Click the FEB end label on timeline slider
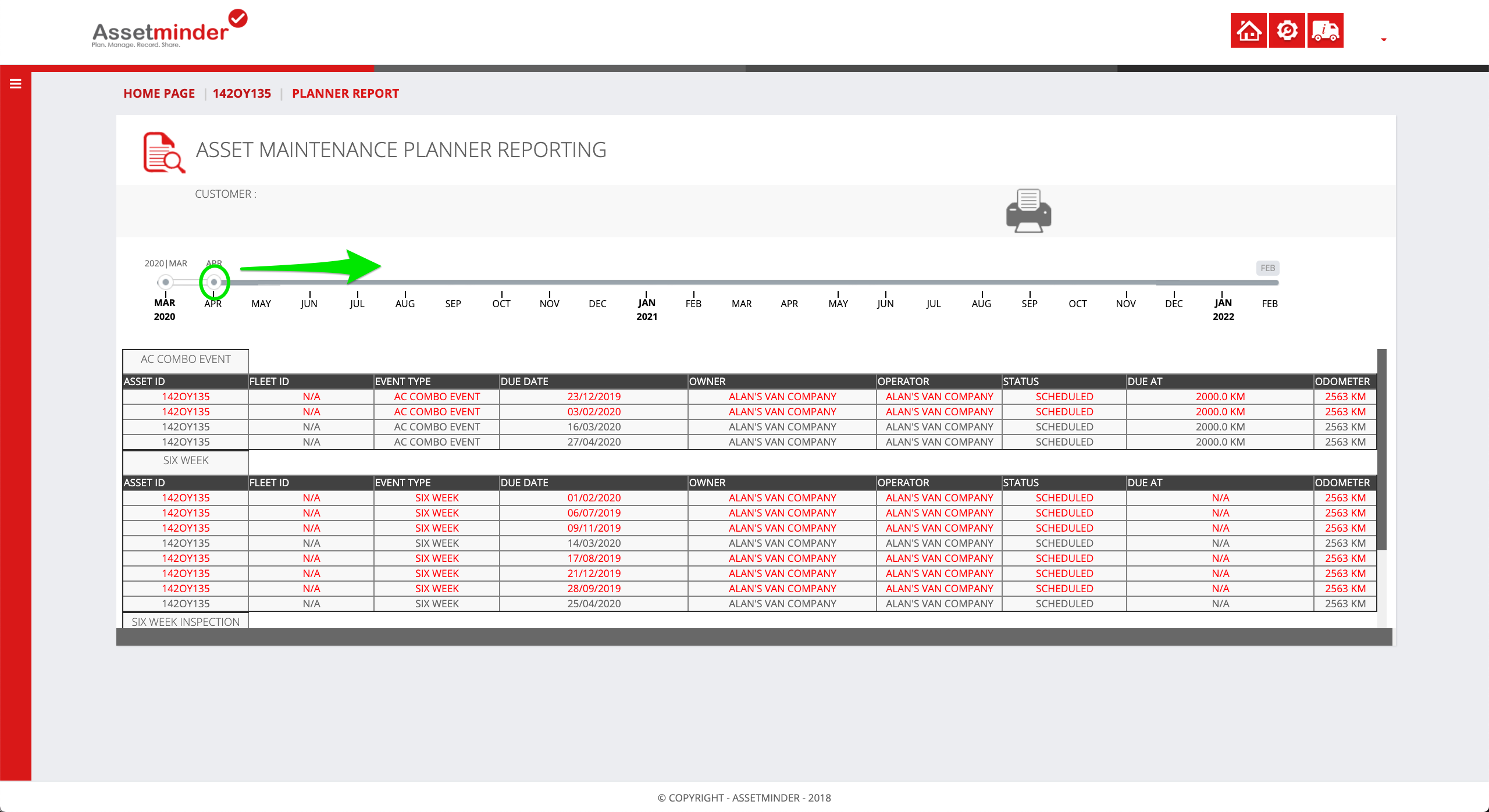The image size is (1489, 812). click(x=1267, y=268)
